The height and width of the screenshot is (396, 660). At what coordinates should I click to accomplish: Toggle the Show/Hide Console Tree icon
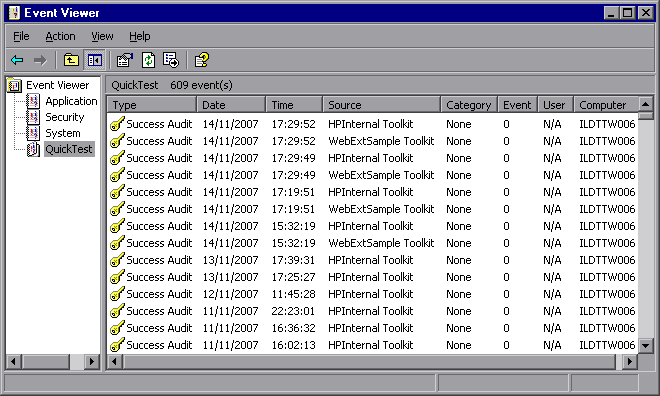pyautogui.click(x=95, y=60)
